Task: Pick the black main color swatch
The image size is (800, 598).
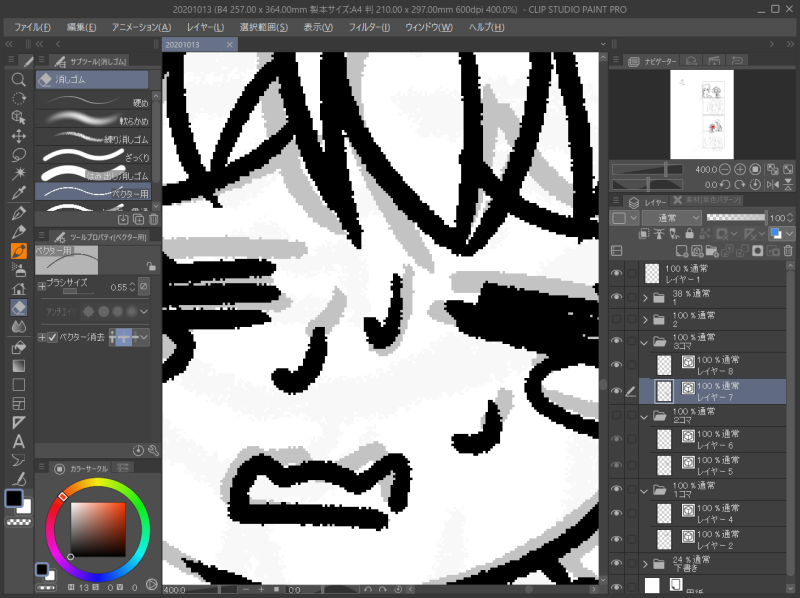Action: (14, 499)
